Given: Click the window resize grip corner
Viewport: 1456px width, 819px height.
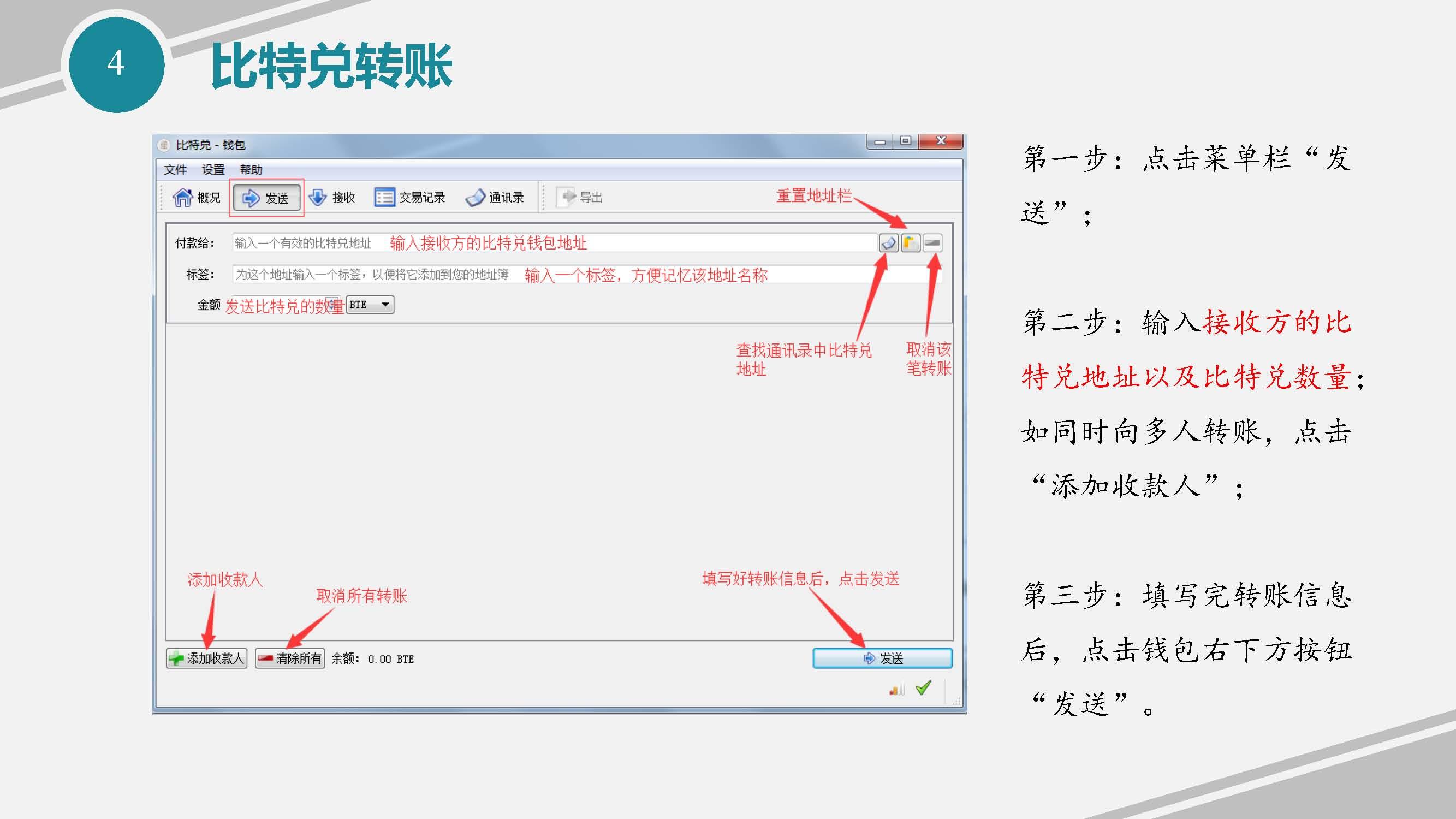Looking at the screenshot, I should [956, 701].
